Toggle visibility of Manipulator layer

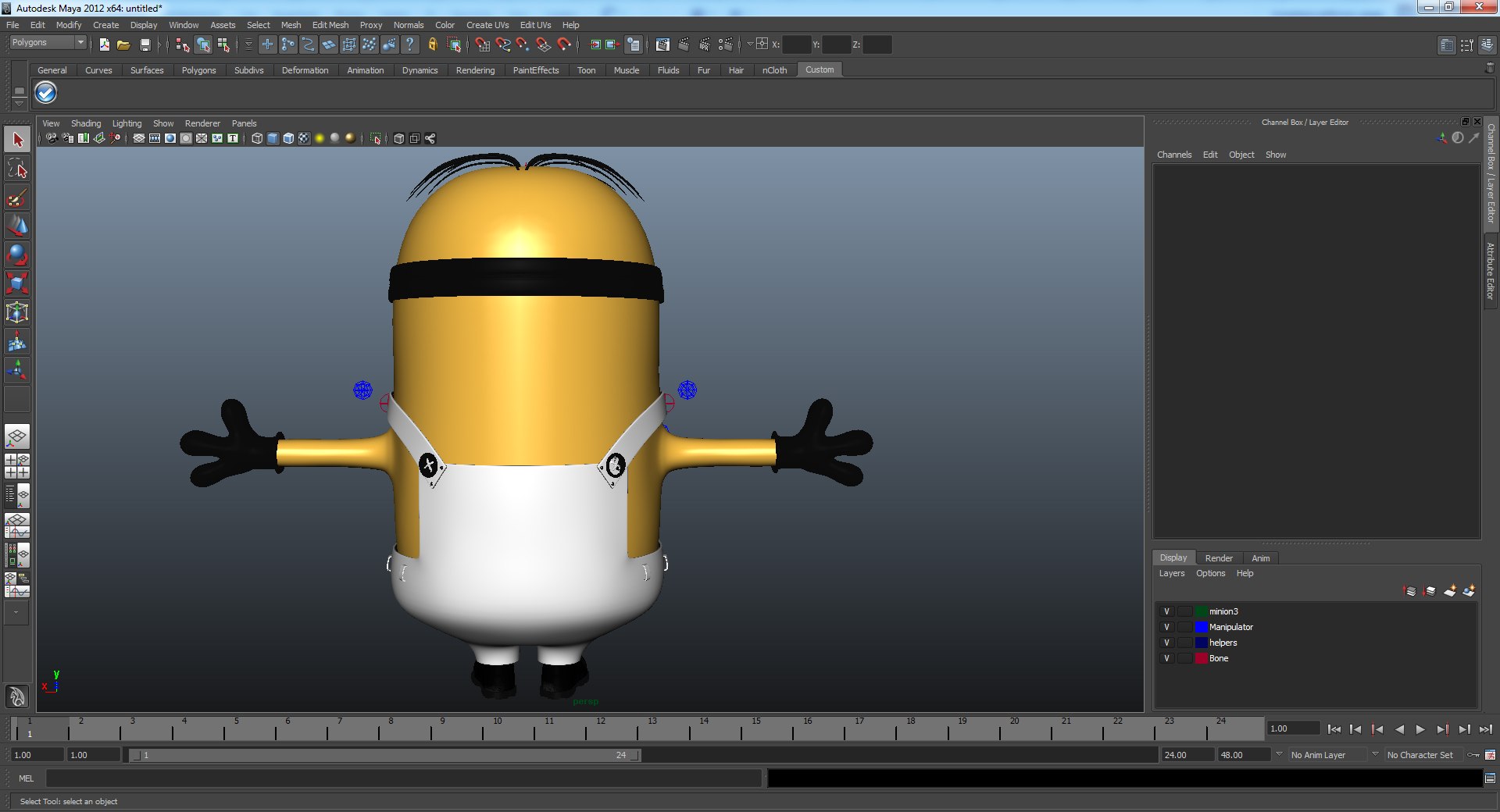tap(1166, 627)
